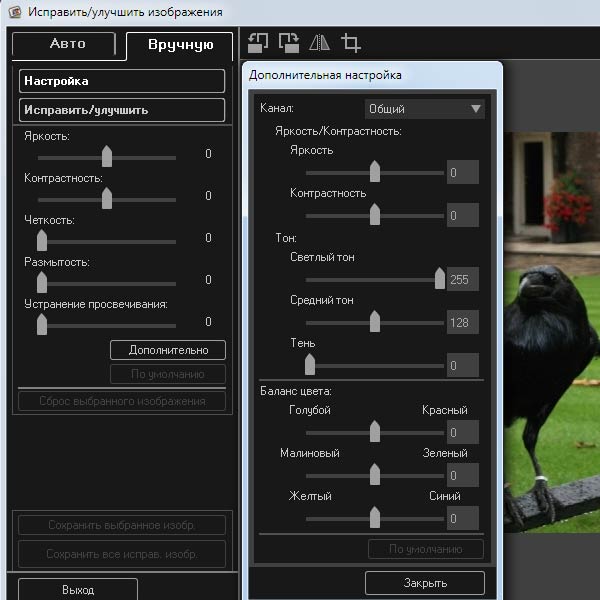Click the left panel По умолчанию button
This screenshot has height=600, width=600.
coord(168,374)
